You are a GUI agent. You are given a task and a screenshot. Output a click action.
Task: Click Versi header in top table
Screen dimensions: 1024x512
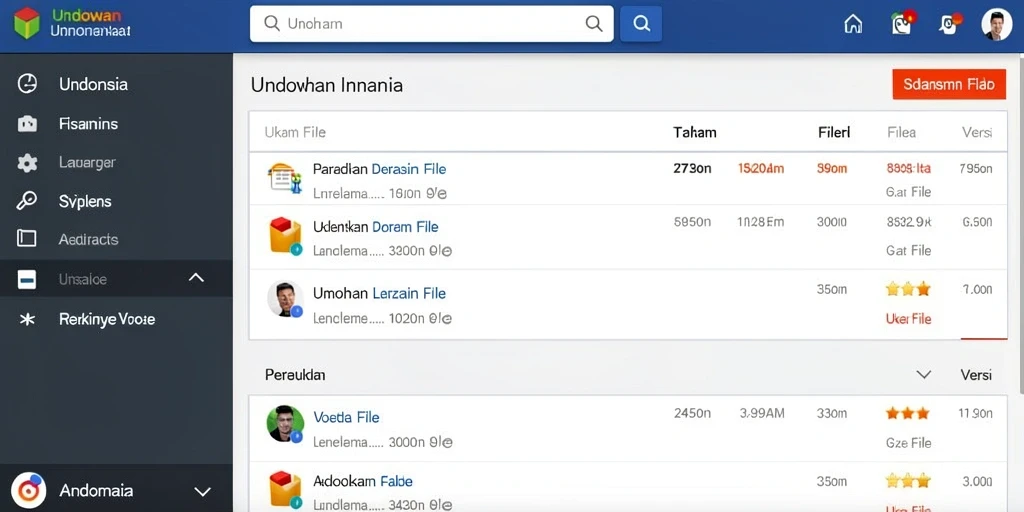tap(977, 133)
